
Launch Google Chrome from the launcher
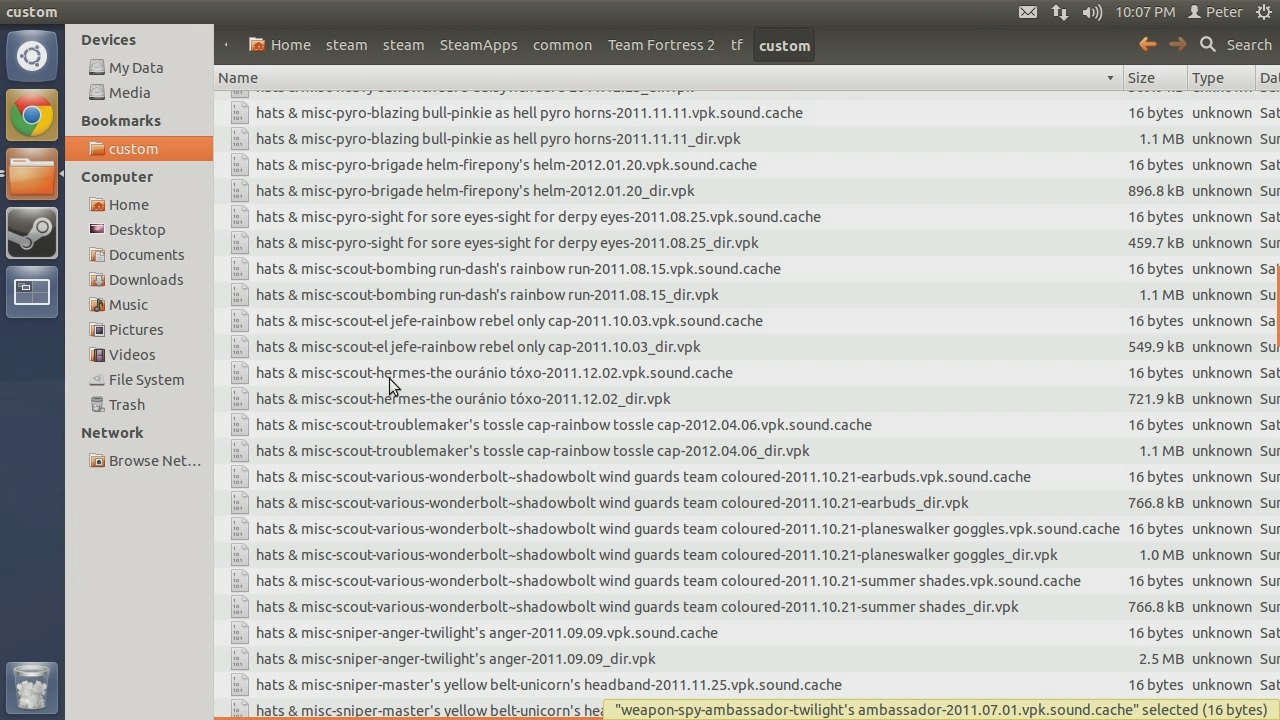click(x=32, y=116)
